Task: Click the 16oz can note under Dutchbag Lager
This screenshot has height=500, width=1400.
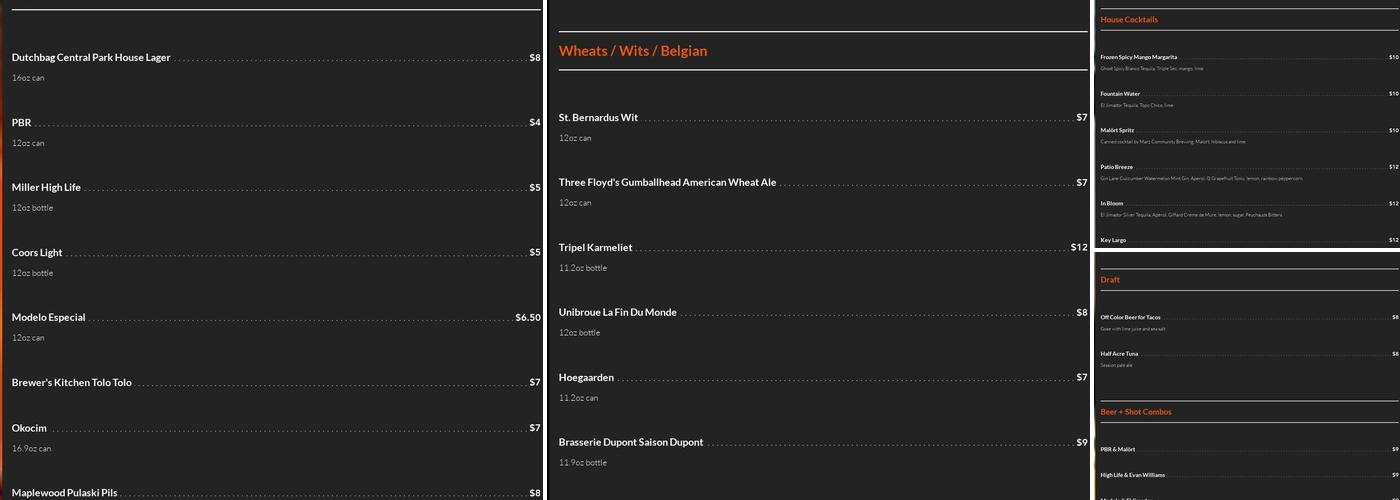Action: click(28, 78)
